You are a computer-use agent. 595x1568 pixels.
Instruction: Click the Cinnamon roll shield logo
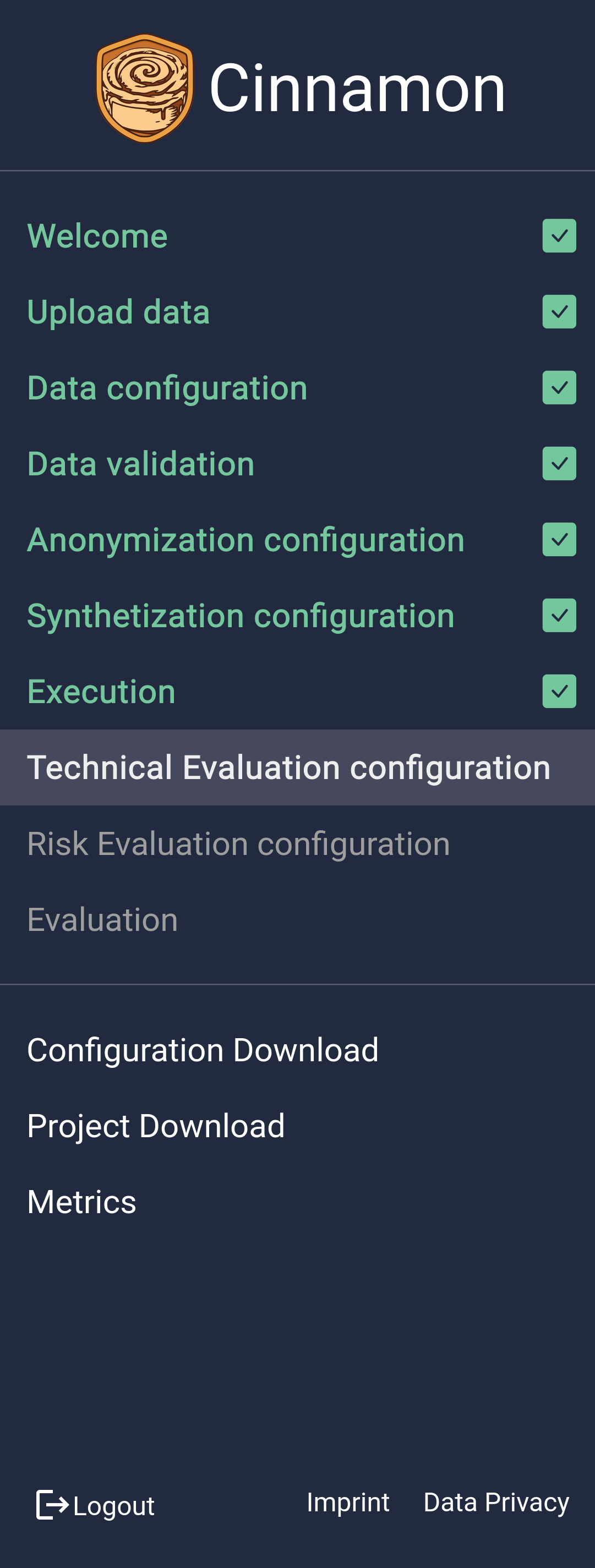click(x=145, y=88)
